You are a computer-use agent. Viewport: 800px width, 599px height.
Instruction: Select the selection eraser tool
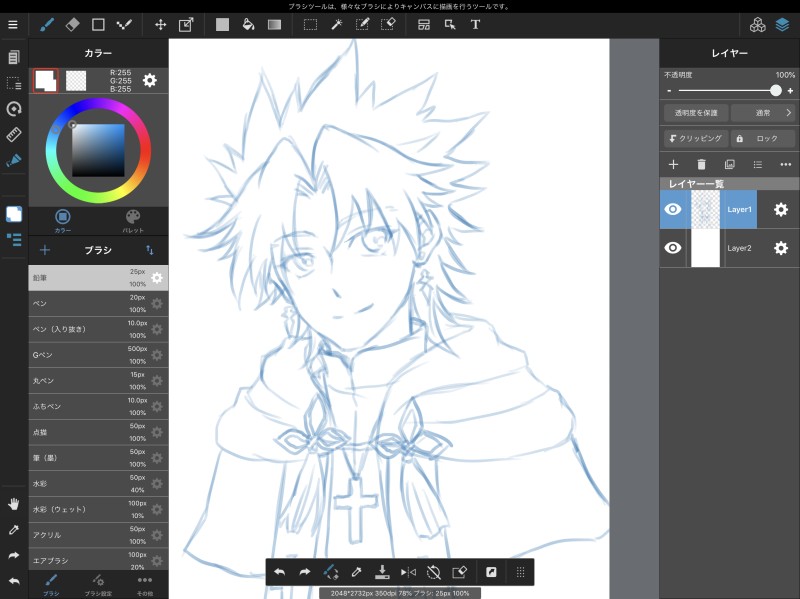[x=388, y=24]
